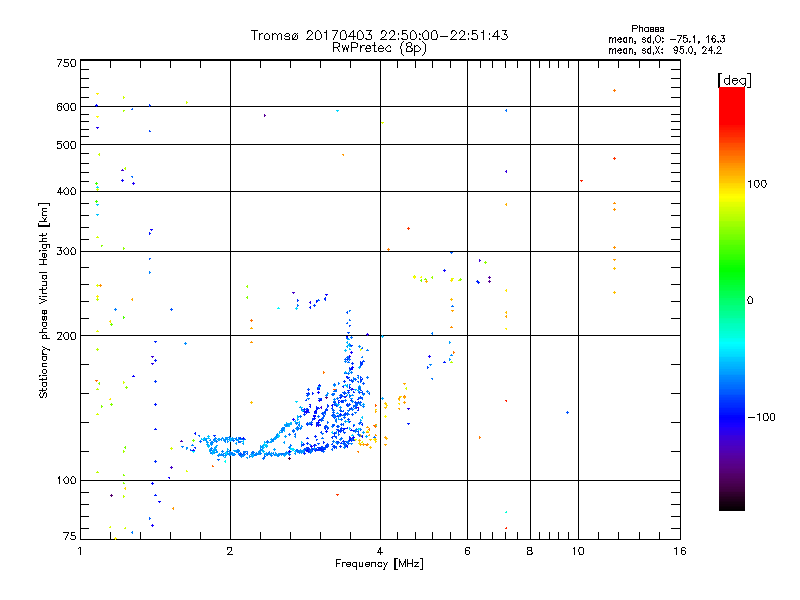The width and height of the screenshot is (800, 600).
Task: Click the "16" frequency axis tick label
Action: click(680, 551)
